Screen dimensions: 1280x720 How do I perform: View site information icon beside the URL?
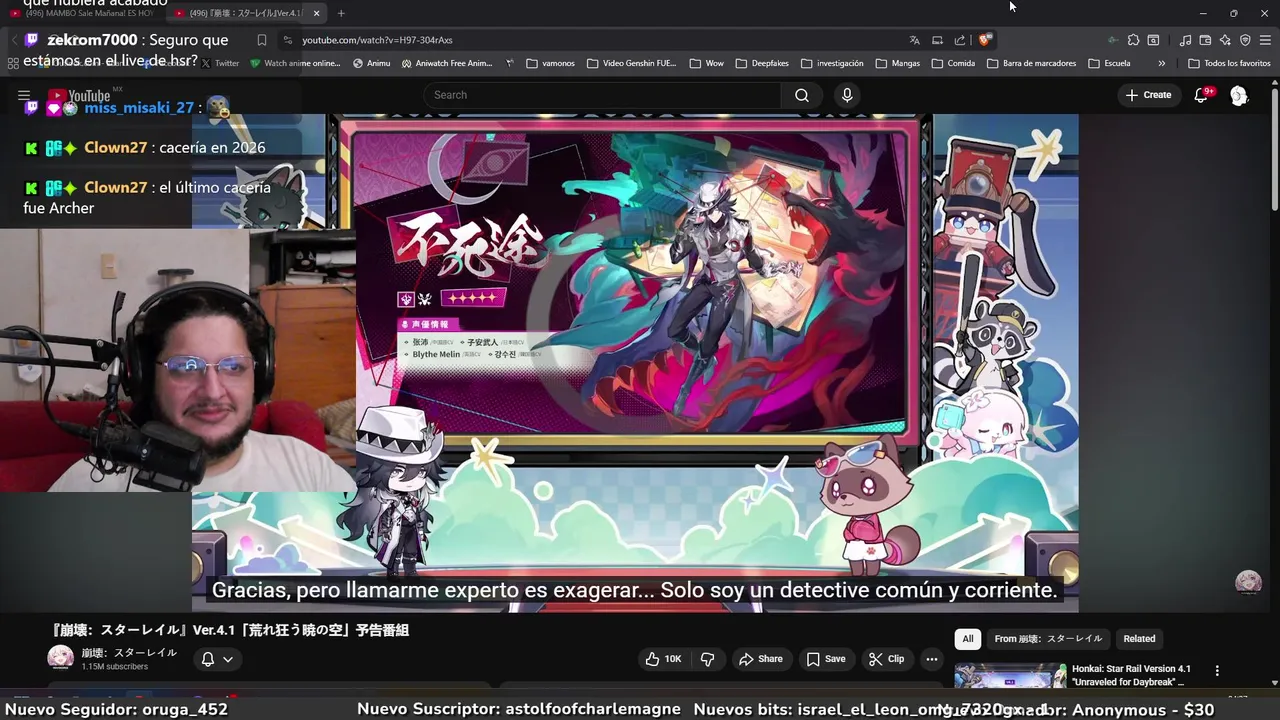(288, 40)
